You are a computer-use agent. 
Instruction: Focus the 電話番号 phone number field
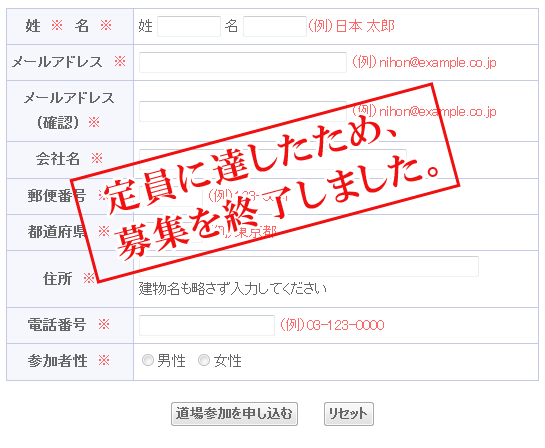click(x=207, y=325)
